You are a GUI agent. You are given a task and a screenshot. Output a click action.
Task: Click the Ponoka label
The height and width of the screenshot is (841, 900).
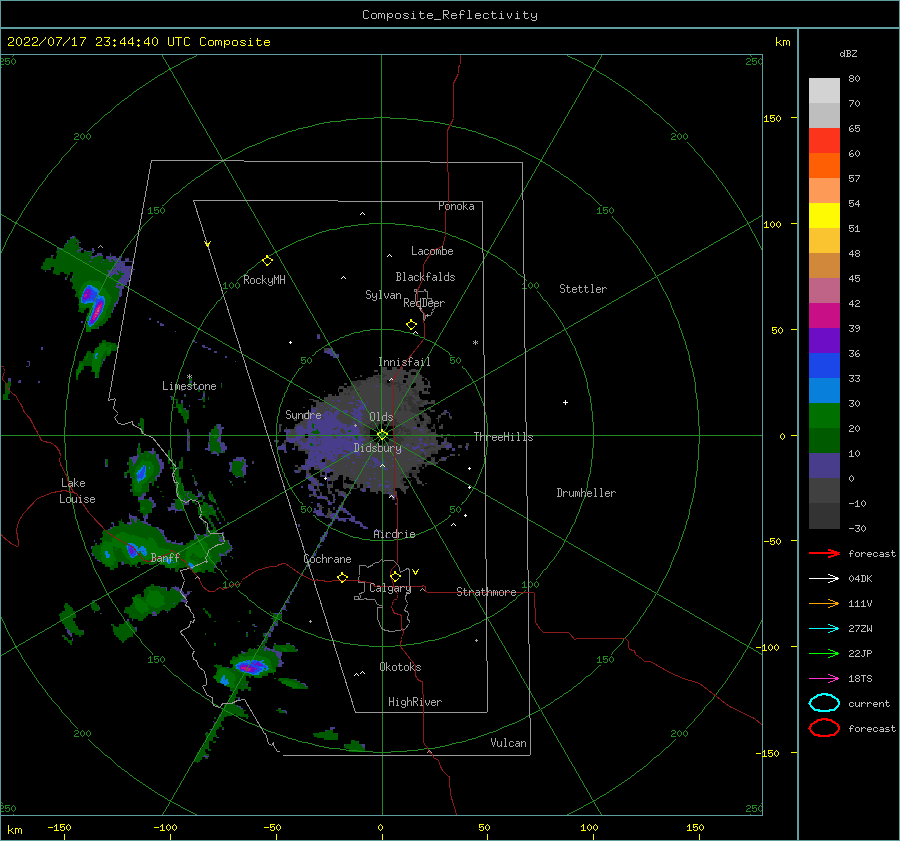[x=456, y=206]
